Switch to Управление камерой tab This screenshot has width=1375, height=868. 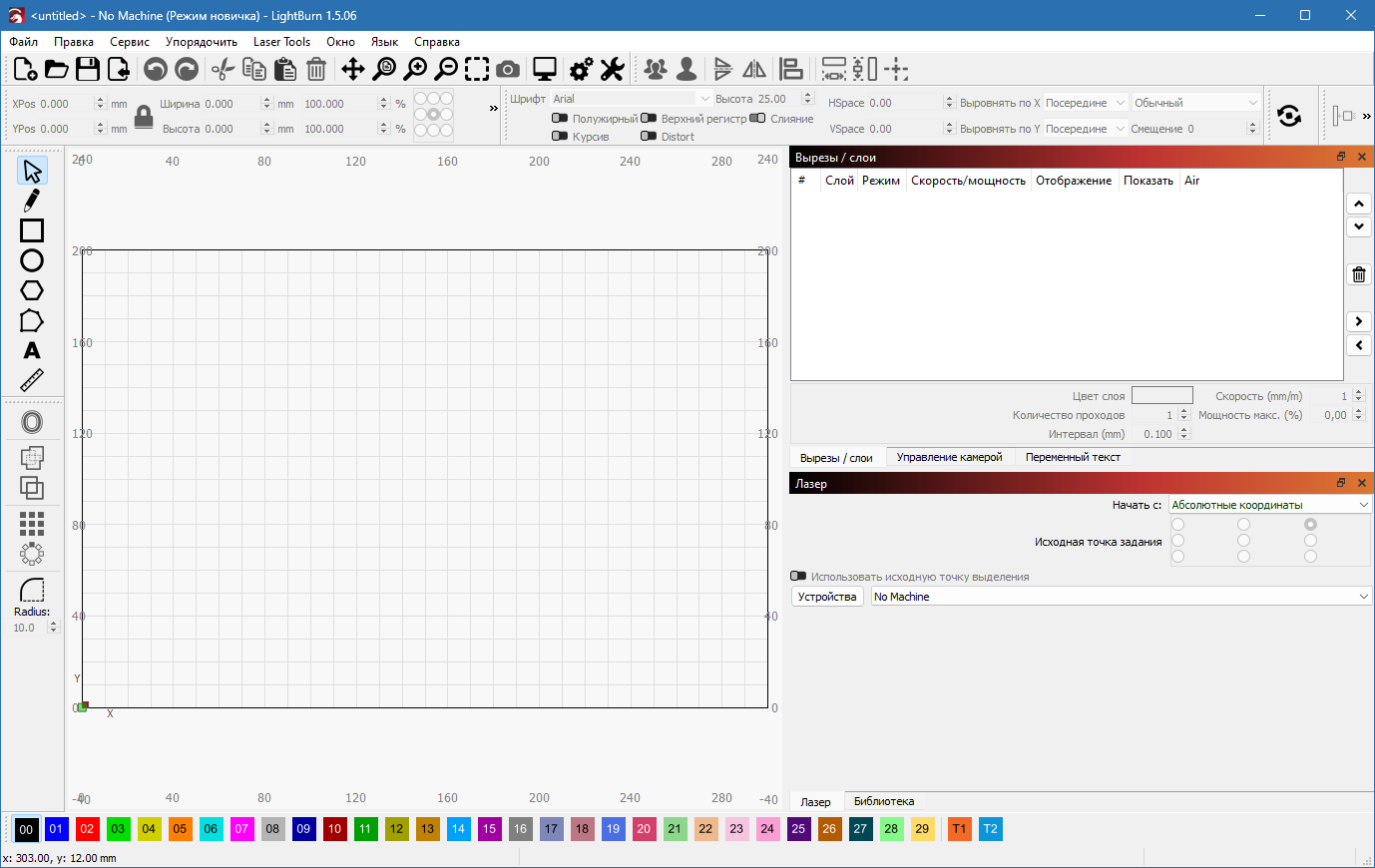click(949, 457)
